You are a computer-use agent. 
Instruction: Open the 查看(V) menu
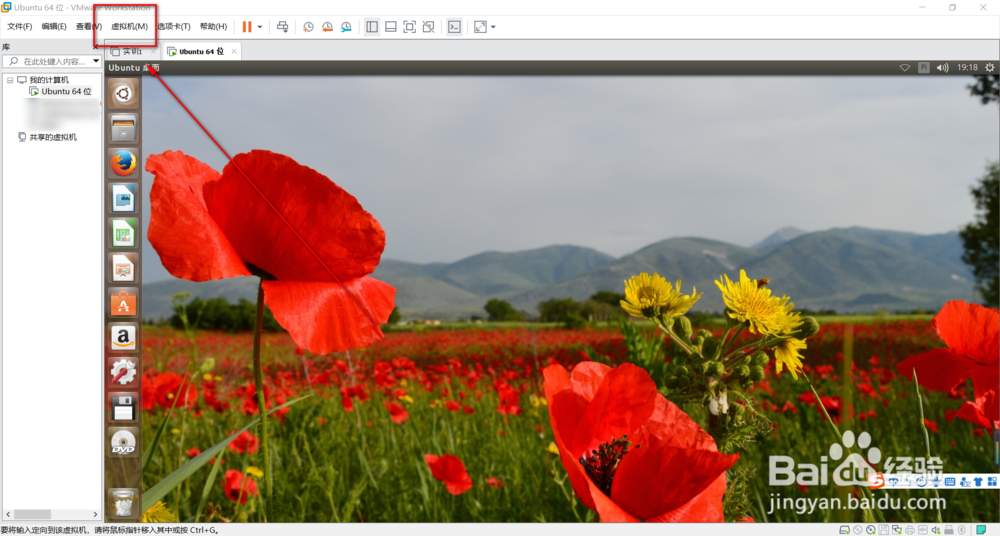(x=89, y=26)
